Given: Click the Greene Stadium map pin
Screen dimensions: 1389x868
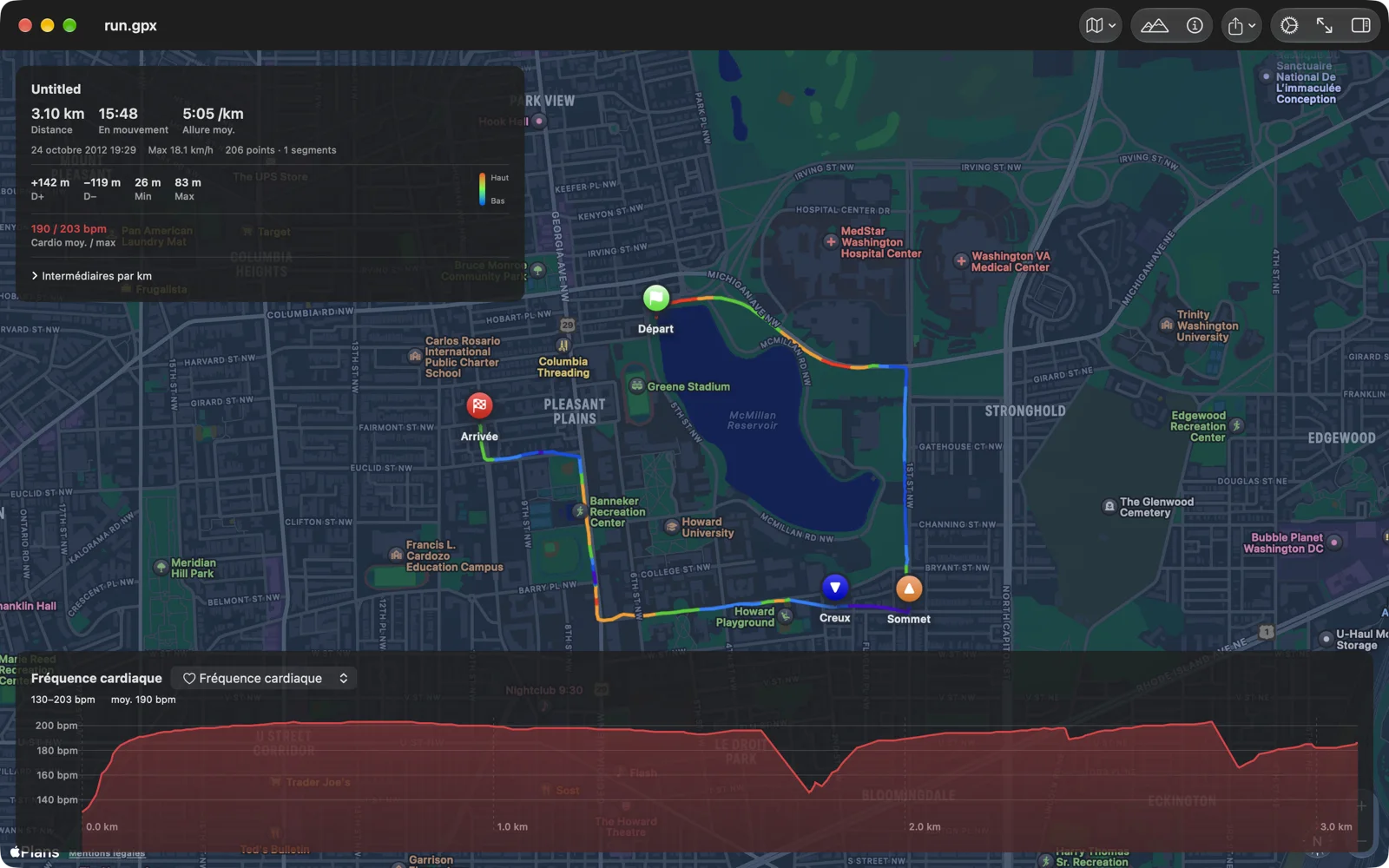Looking at the screenshot, I should pyautogui.click(x=637, y=385).
